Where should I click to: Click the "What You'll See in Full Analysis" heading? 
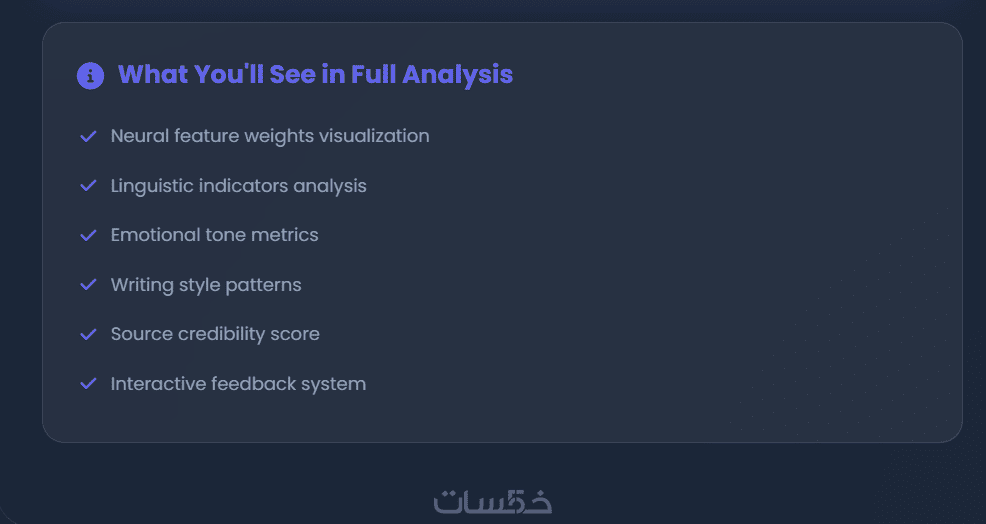click(x=315, y=74)
